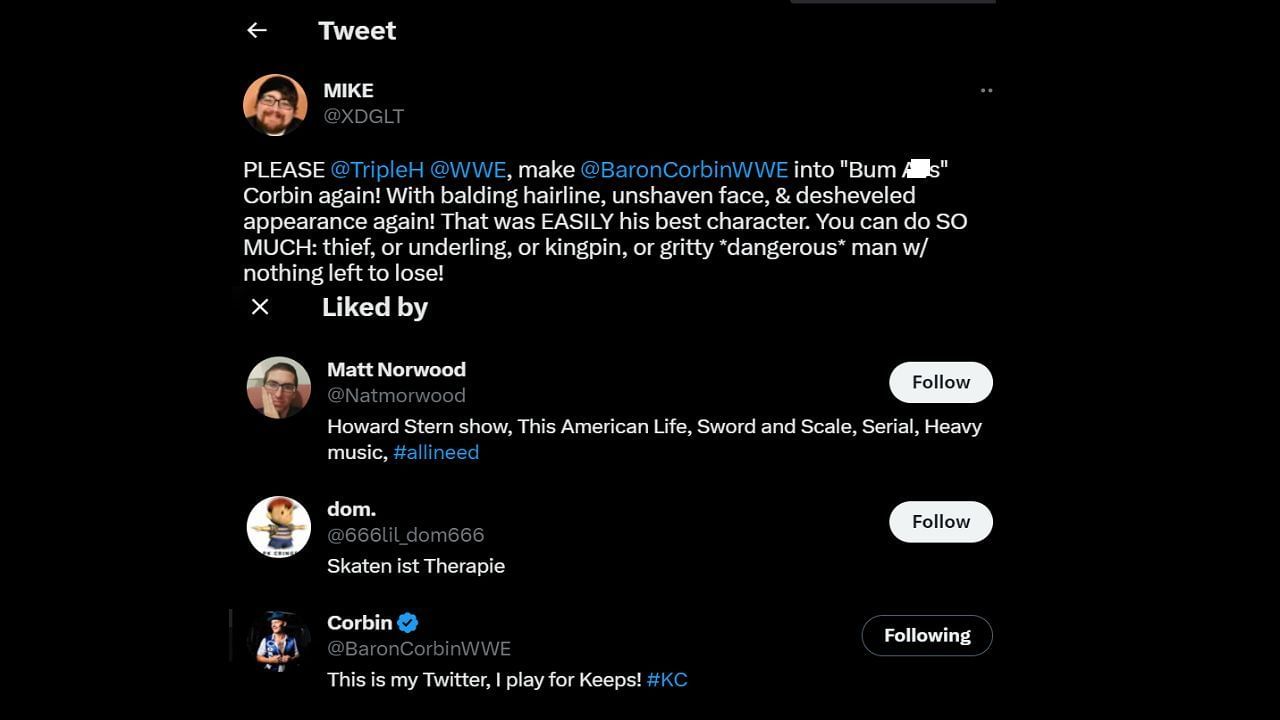The height and width of the screenshot is (720, 1280).
Task: Click the #KC hashtag
Action: (x=667, y=680)
